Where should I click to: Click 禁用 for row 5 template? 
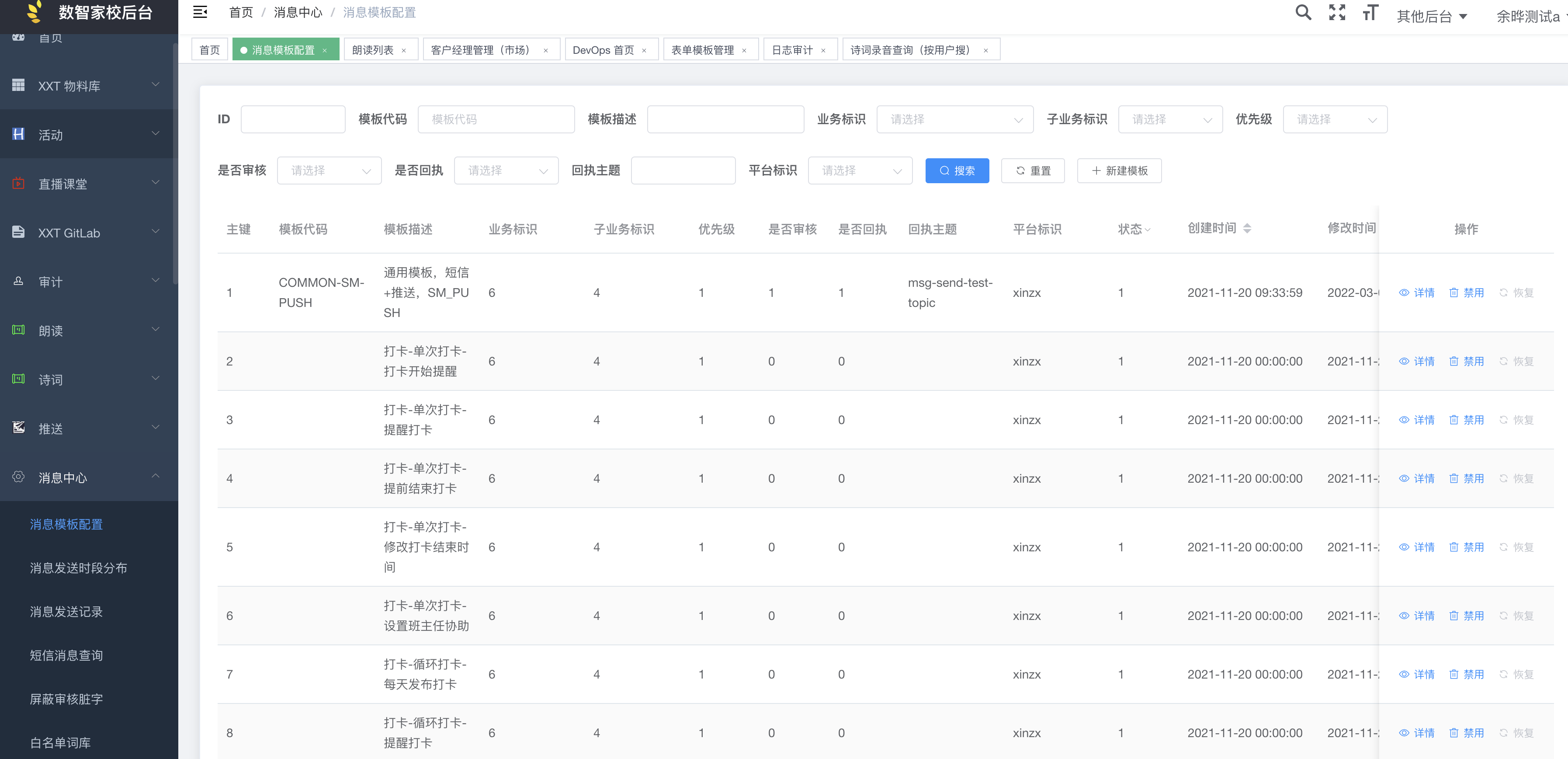1467,548
